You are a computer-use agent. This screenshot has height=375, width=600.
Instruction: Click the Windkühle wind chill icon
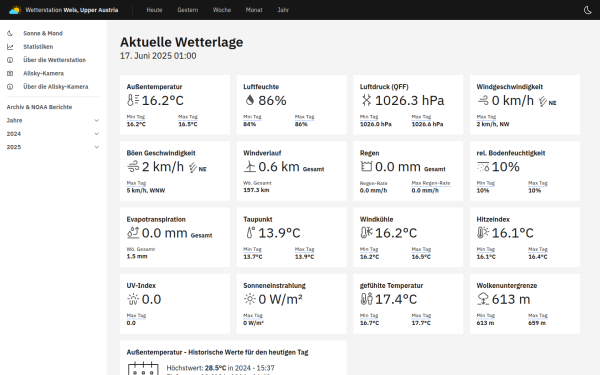click(366, 233)
